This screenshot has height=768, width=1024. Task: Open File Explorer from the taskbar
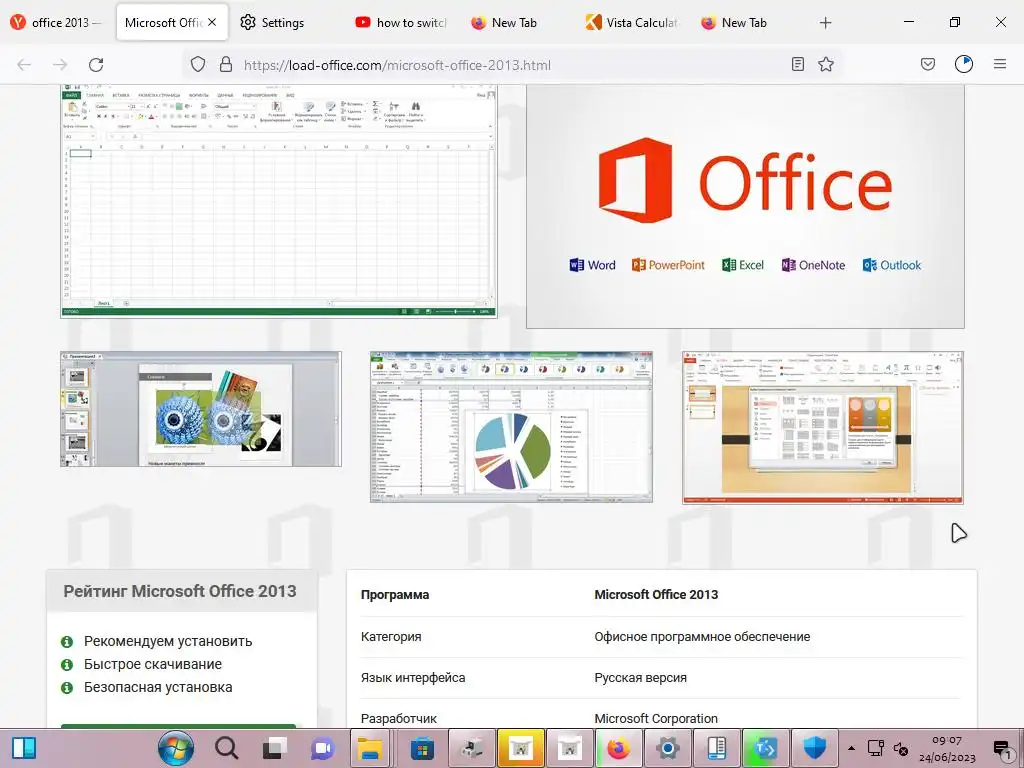(370, 748)
